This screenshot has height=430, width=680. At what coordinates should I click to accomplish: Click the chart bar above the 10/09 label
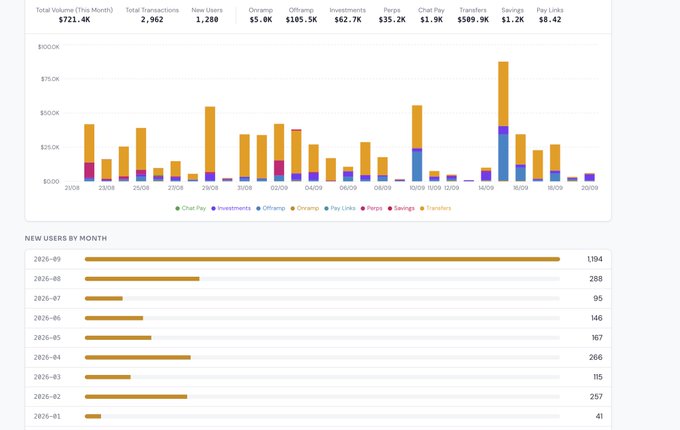coord(417,143)
